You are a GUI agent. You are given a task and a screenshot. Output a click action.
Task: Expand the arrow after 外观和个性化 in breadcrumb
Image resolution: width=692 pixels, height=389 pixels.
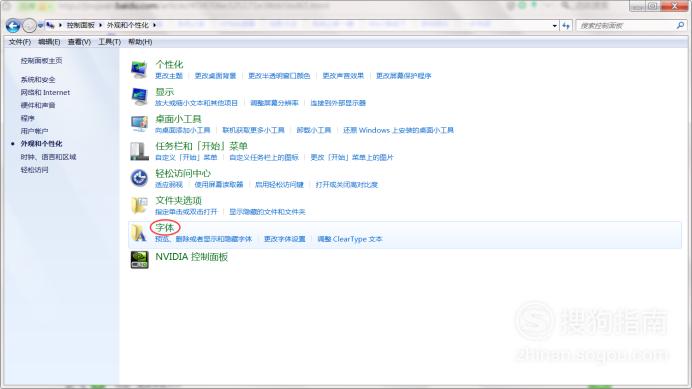tap(154, 25)
